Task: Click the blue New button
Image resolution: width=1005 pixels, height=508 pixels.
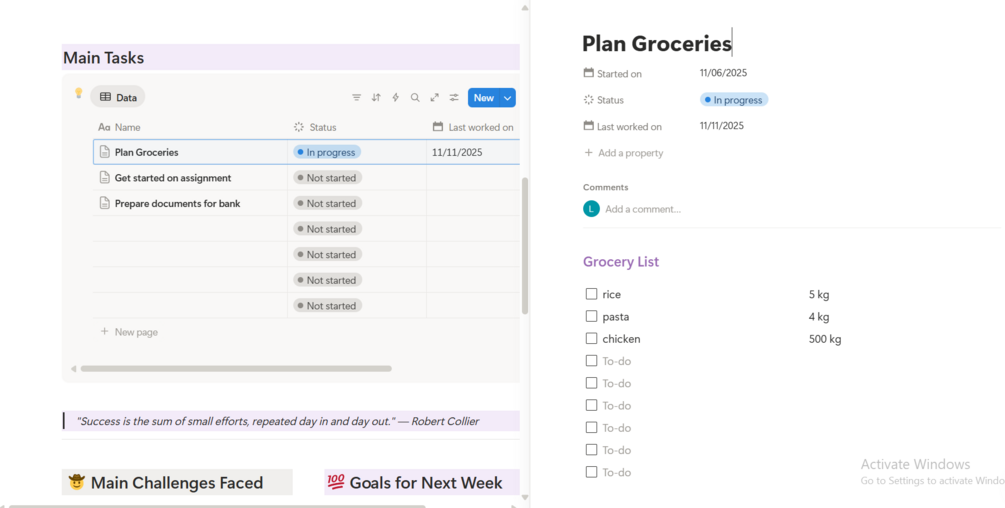Action: (483, 98)
